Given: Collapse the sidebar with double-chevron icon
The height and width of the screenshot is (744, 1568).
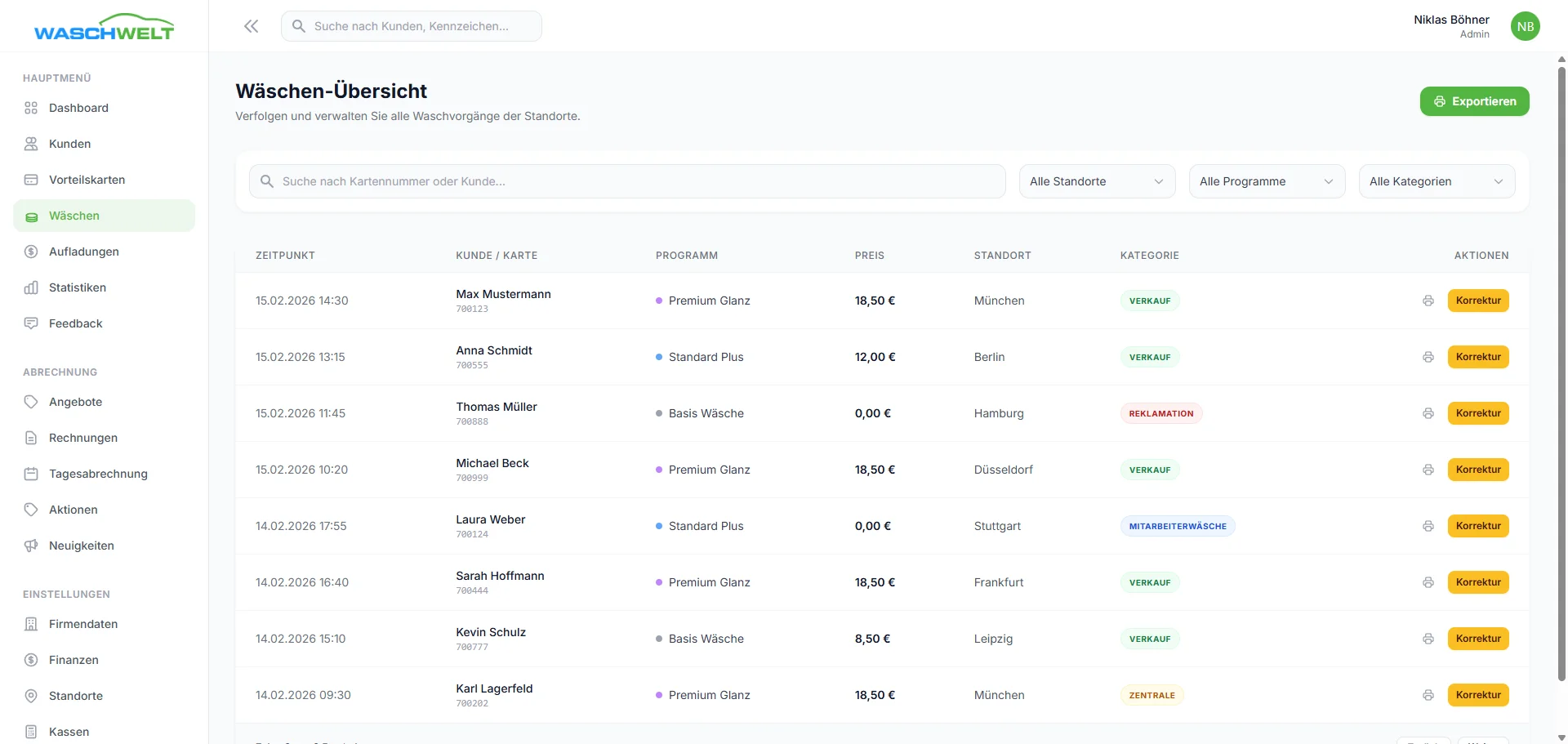Looking at the screenshot, I should (252, 26).
